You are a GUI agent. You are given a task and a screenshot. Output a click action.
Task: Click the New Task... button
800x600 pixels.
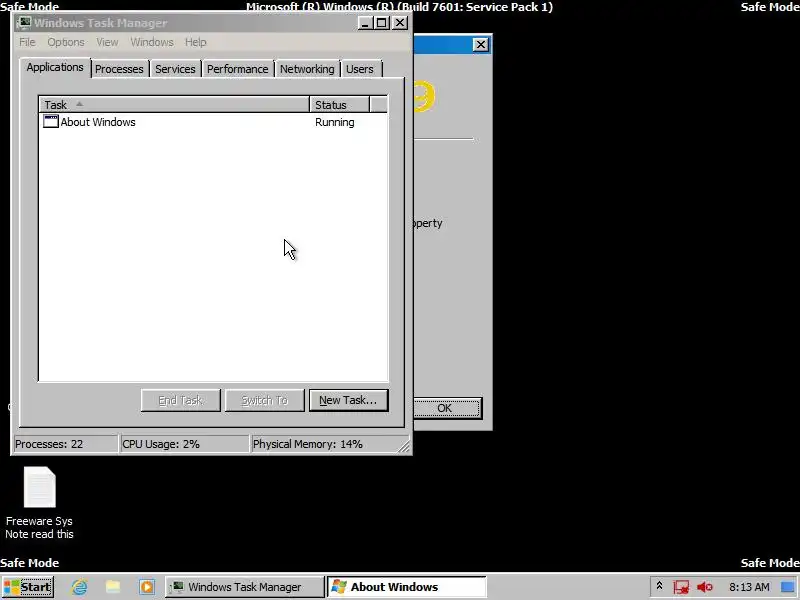(348, 401)
